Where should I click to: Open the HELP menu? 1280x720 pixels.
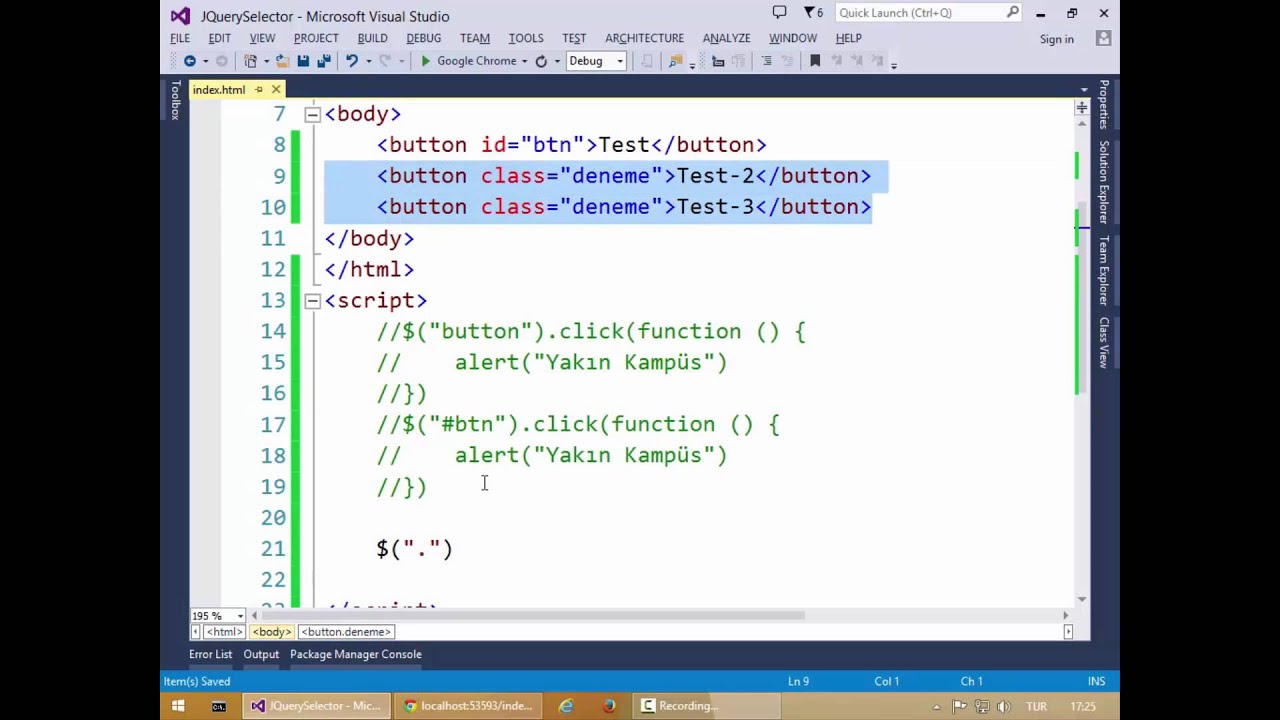click(848, 38)
